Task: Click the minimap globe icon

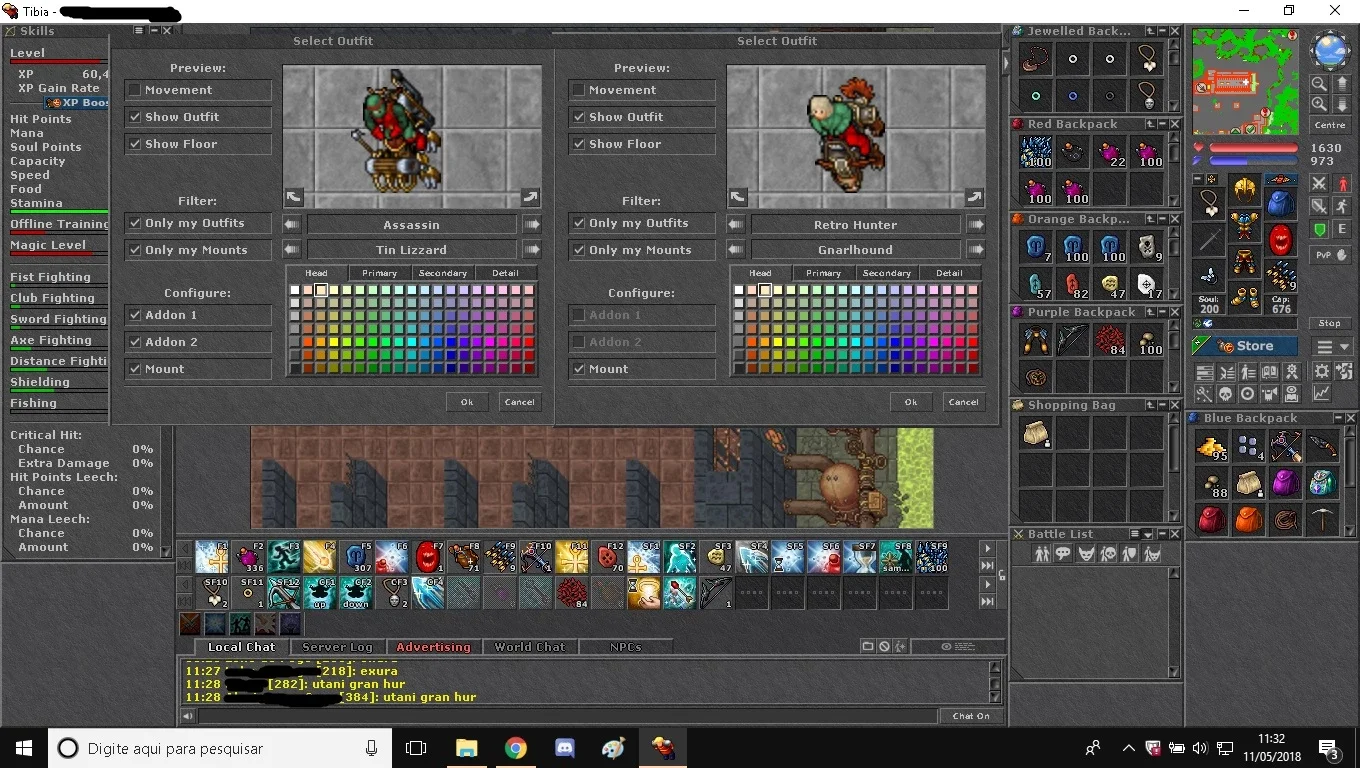Action: click(x=1330, y=50)
